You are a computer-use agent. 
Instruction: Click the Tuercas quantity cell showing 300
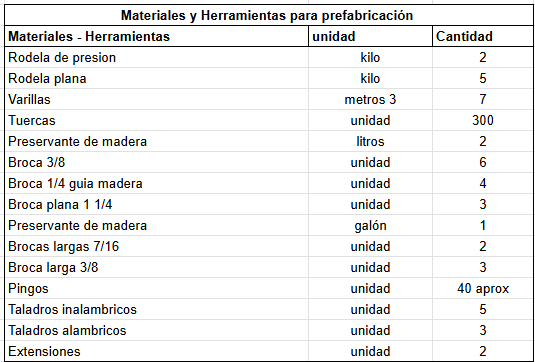pos(482,120)
